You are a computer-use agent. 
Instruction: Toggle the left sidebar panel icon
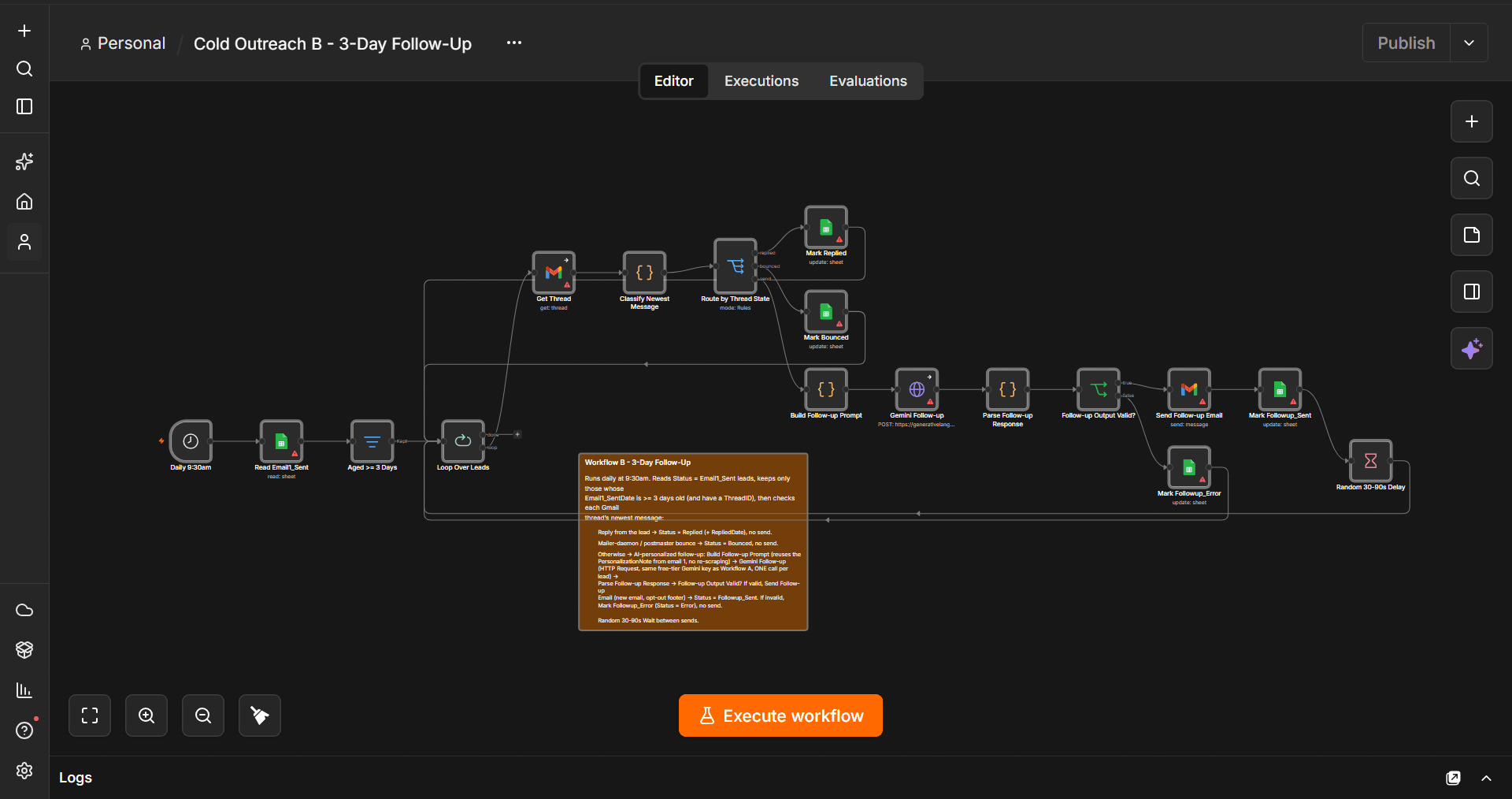coord(24,106)
